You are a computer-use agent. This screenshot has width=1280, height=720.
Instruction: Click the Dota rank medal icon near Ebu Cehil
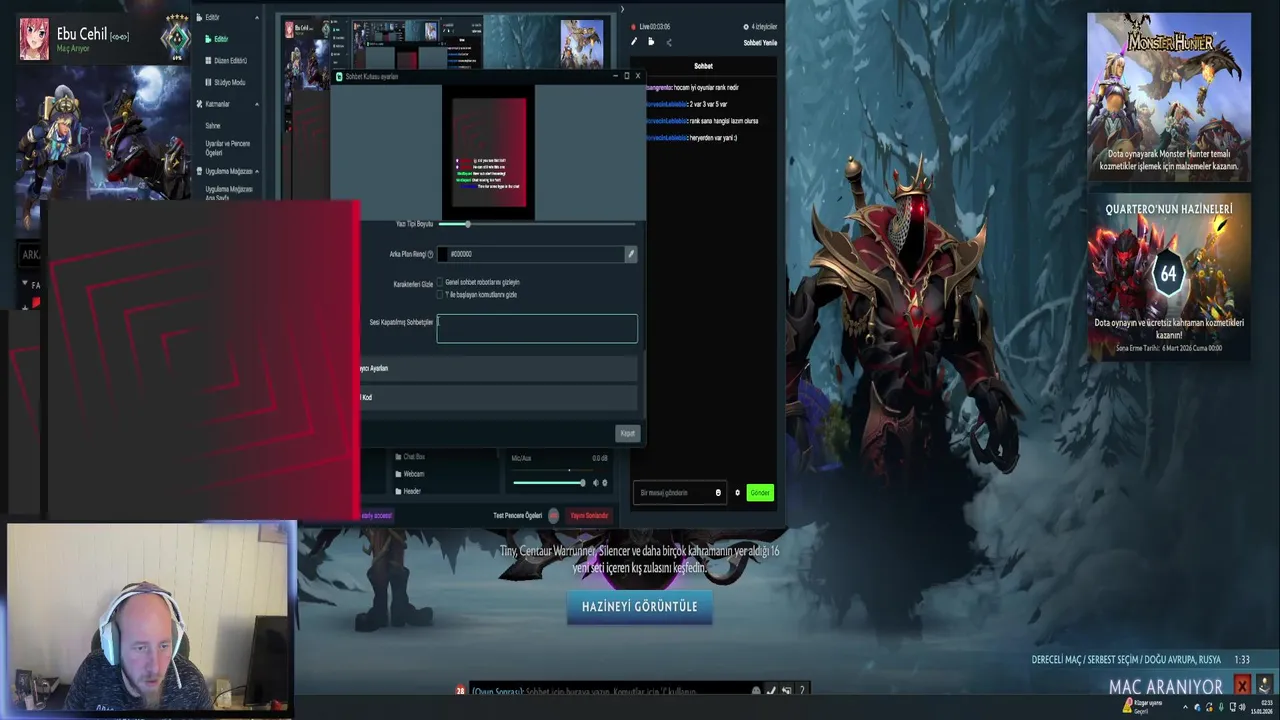click(x=176, y=37)
